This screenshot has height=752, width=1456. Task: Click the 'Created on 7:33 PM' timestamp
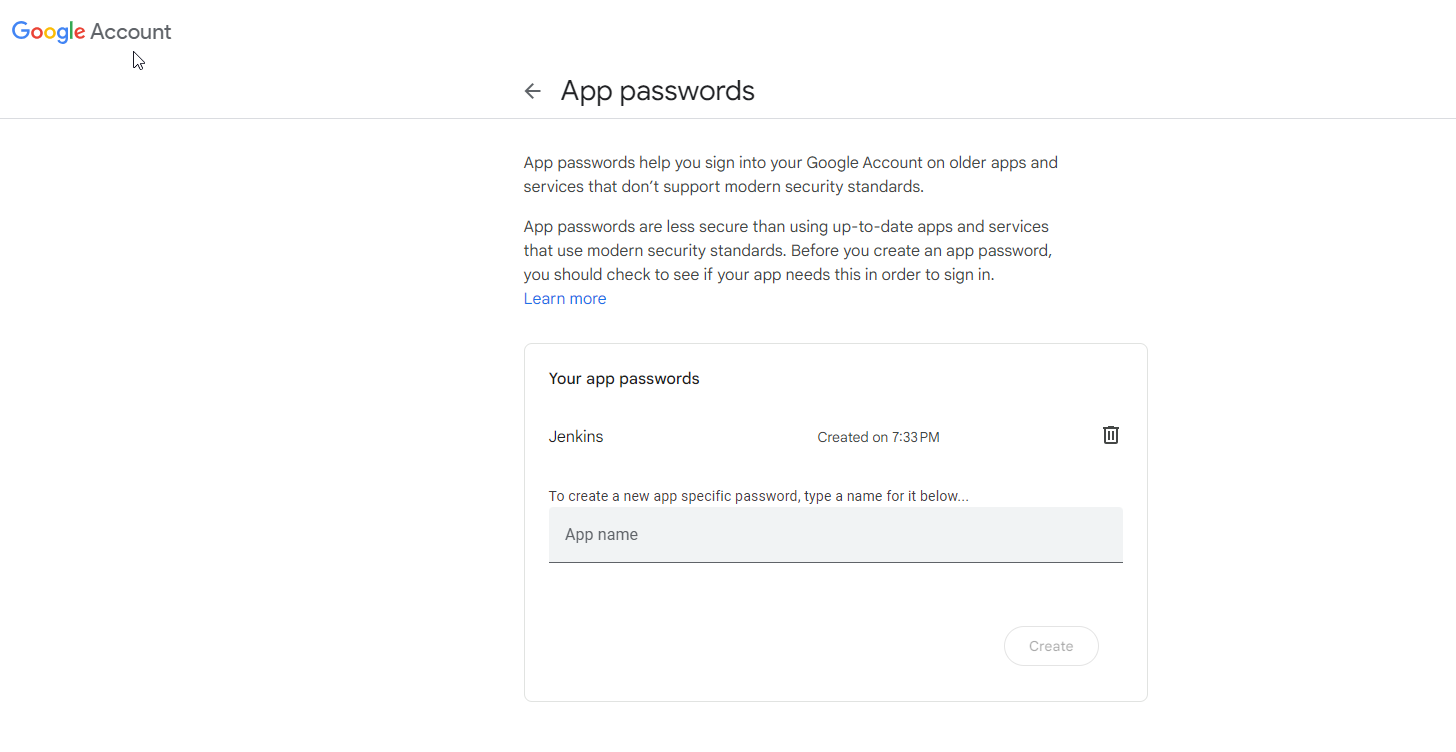(878, 437)
